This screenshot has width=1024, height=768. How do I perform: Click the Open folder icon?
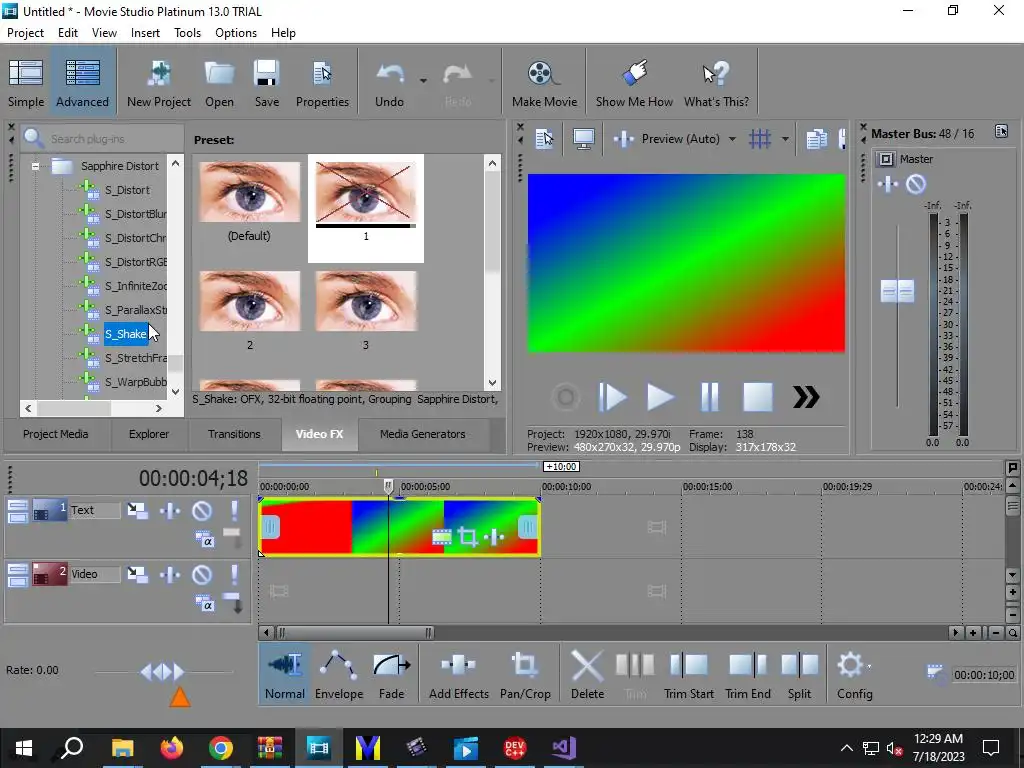coord(219,82)
